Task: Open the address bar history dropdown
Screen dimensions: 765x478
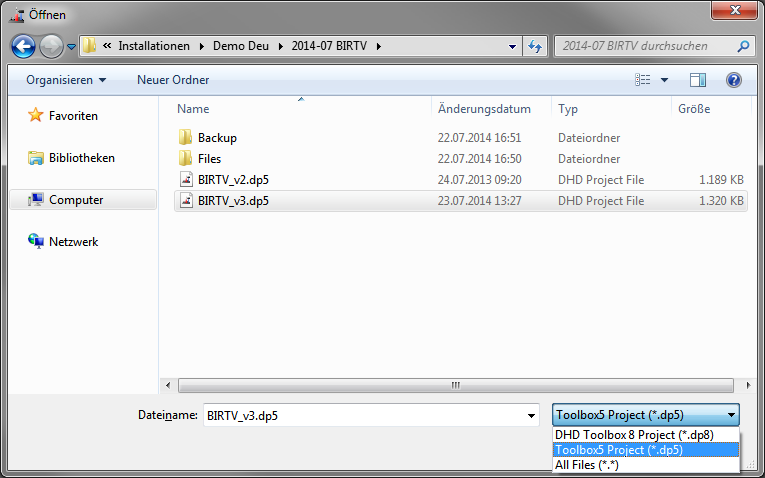Action: coord(512,47)
